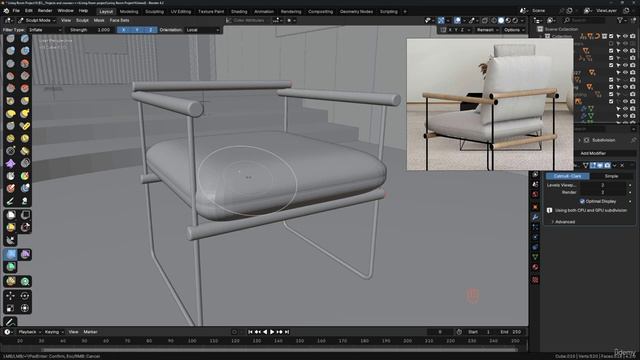Open the editor type dropdown
Viewport: 640px width, 360px height.
(x=8, y=20)
